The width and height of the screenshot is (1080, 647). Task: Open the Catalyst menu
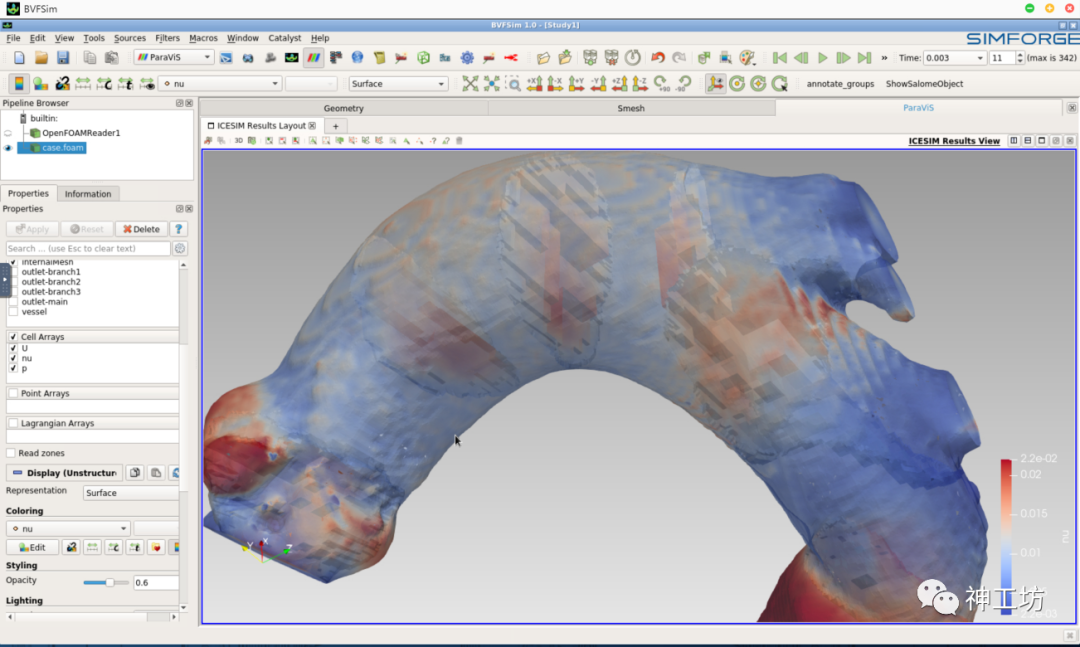click(284, 39)
